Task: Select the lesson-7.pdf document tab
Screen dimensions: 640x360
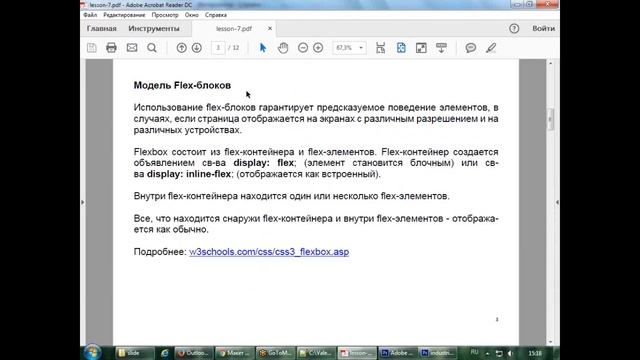Action: [234, 29]
